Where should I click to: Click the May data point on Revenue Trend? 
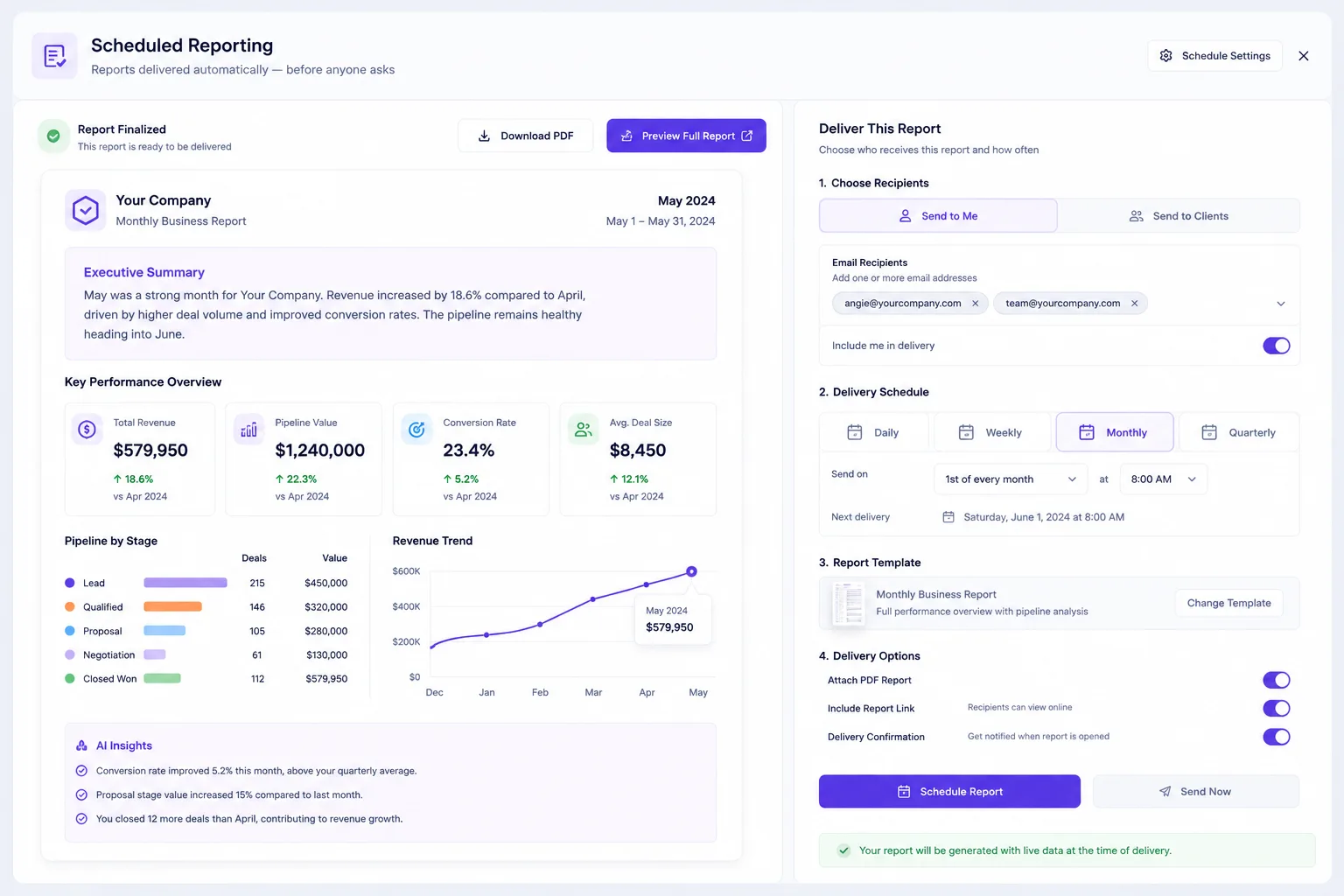tap(691, 571)
